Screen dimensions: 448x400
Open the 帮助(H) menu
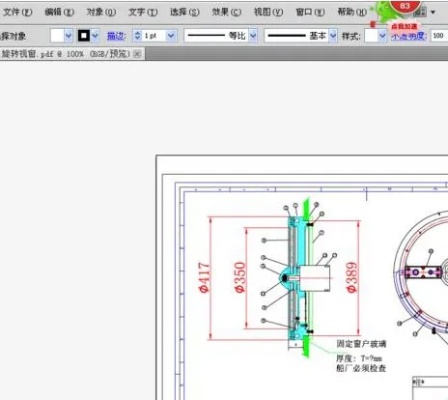[x=352, y=12]
